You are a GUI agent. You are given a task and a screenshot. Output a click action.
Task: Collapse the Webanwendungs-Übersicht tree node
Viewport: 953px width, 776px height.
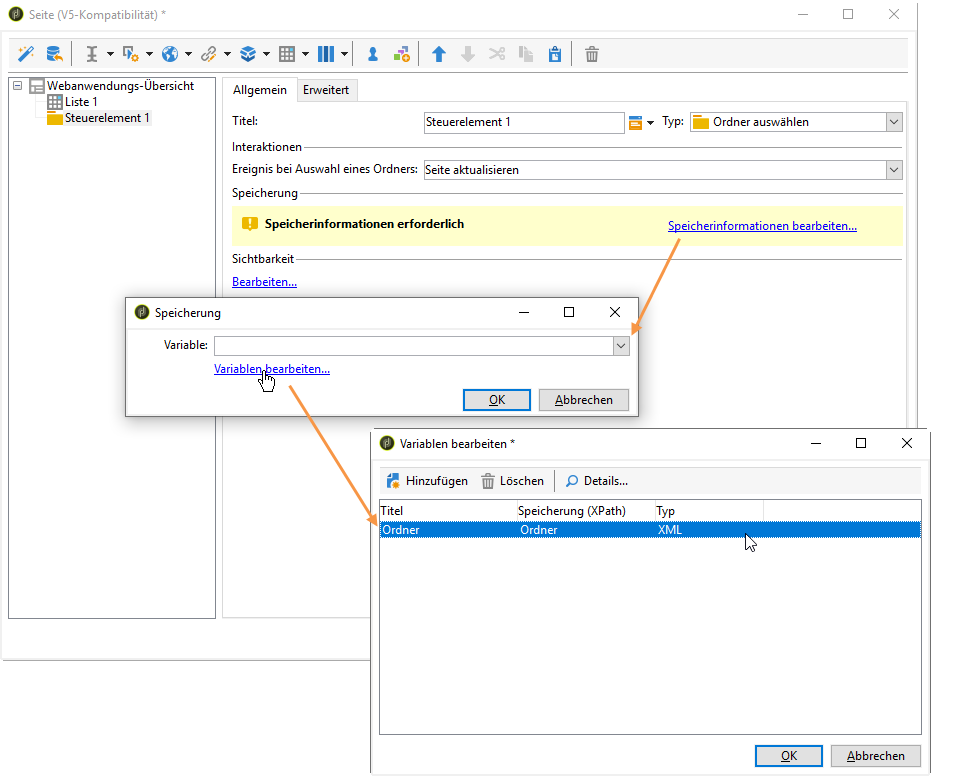(18, 86)
